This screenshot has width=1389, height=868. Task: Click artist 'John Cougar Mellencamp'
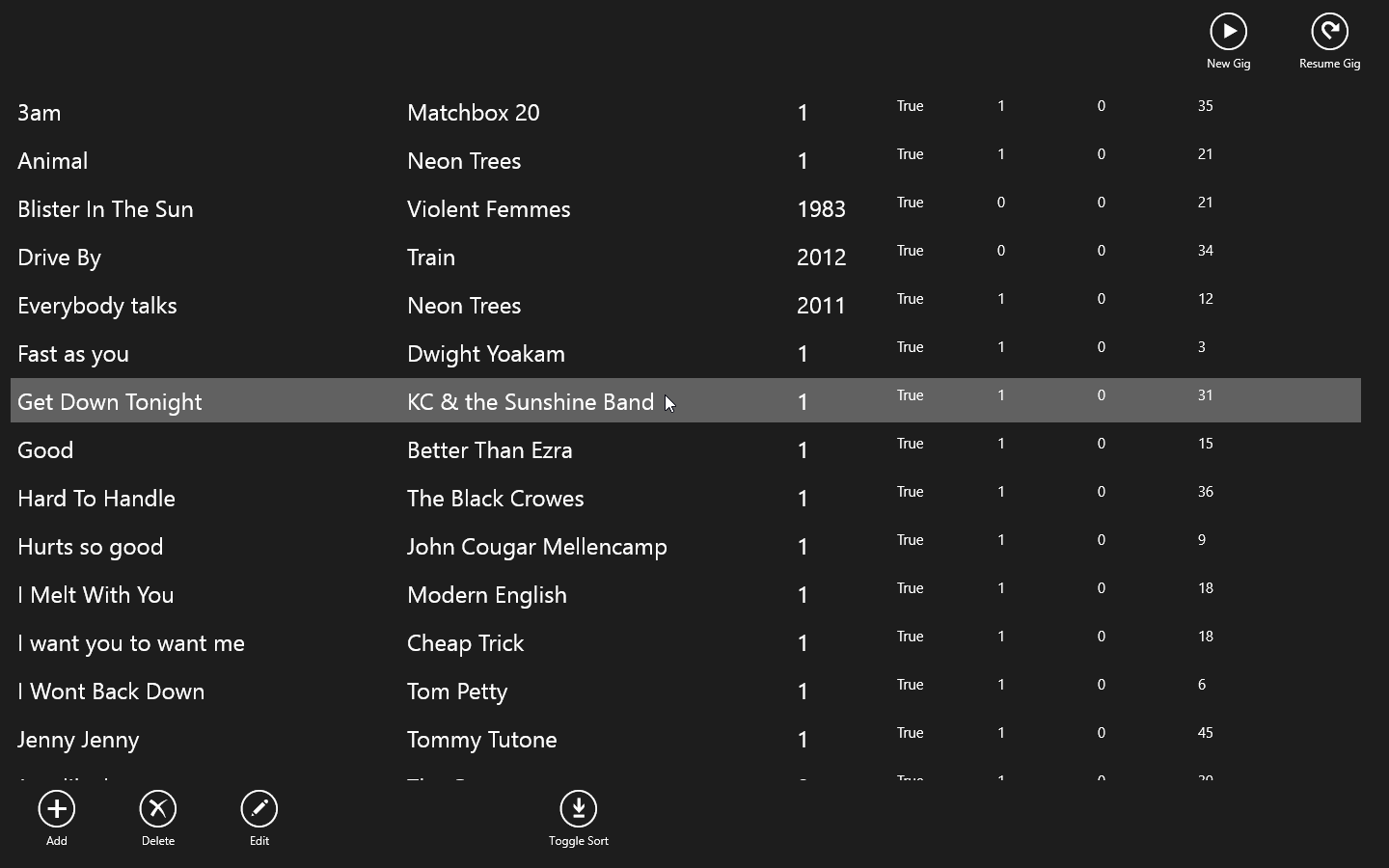coord(537,547)
